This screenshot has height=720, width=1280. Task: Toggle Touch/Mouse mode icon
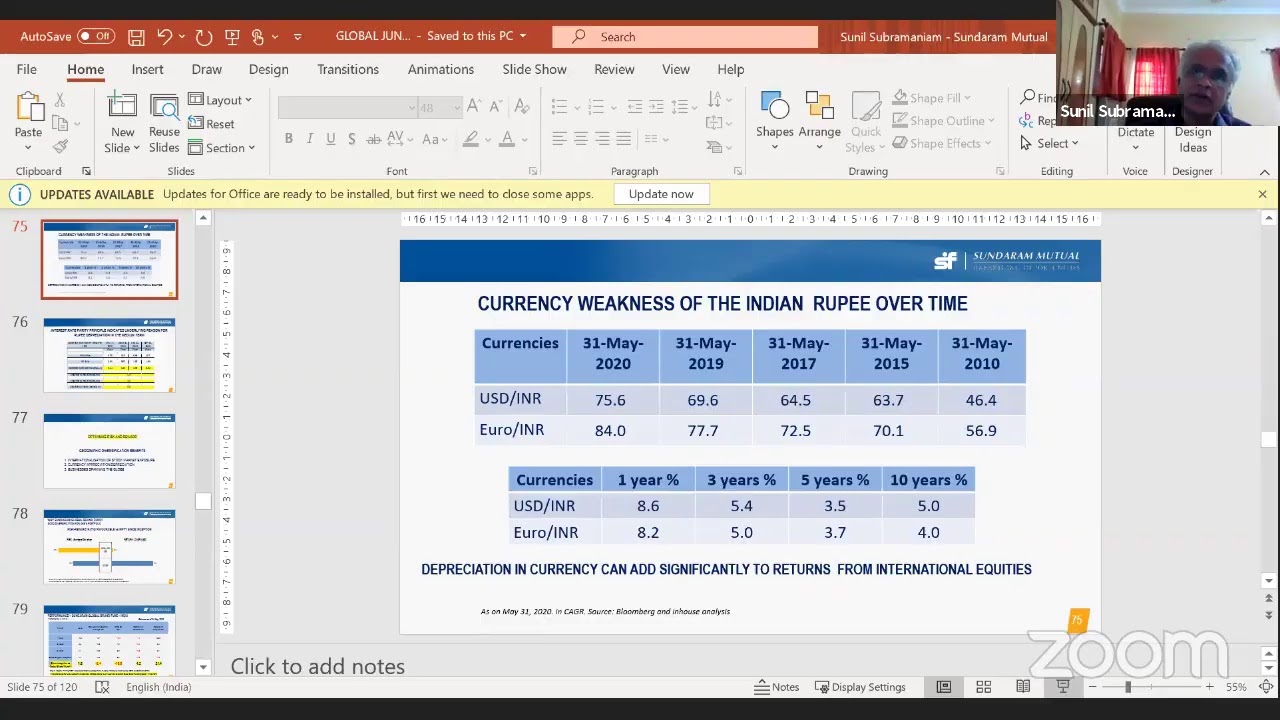(x=258, y=36)
